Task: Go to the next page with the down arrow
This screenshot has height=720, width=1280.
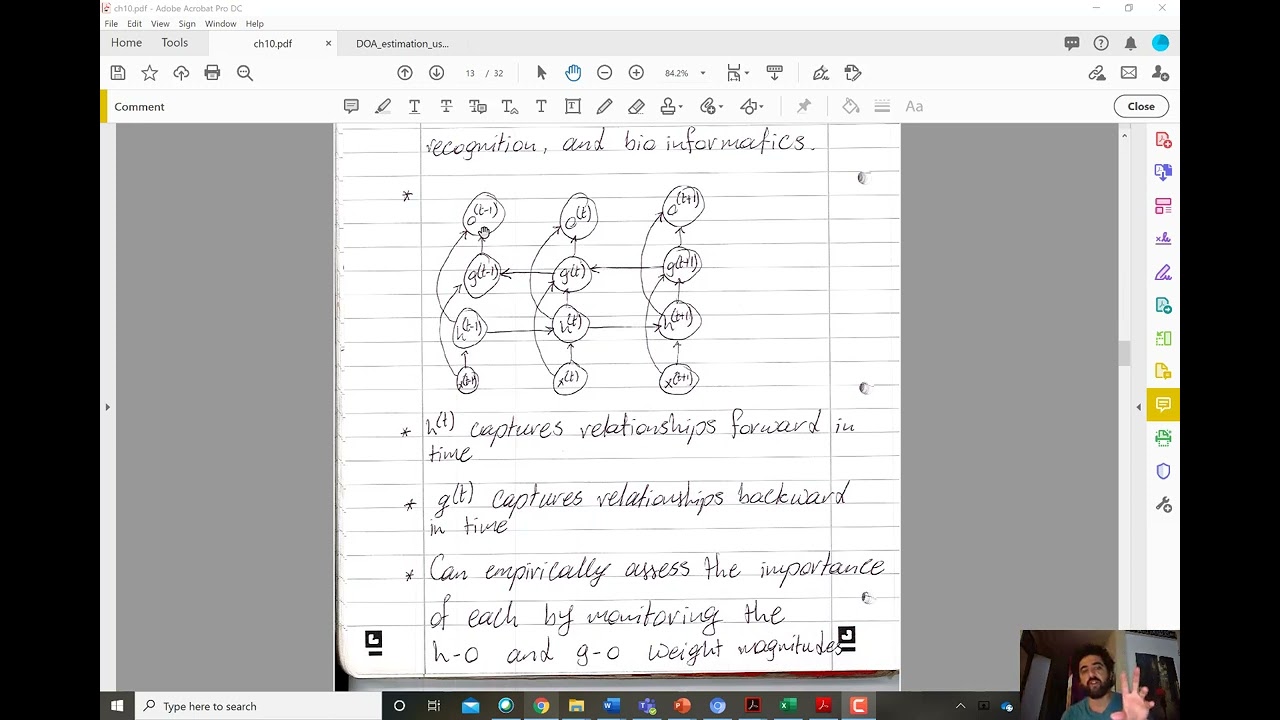Action: click(436, 73)
